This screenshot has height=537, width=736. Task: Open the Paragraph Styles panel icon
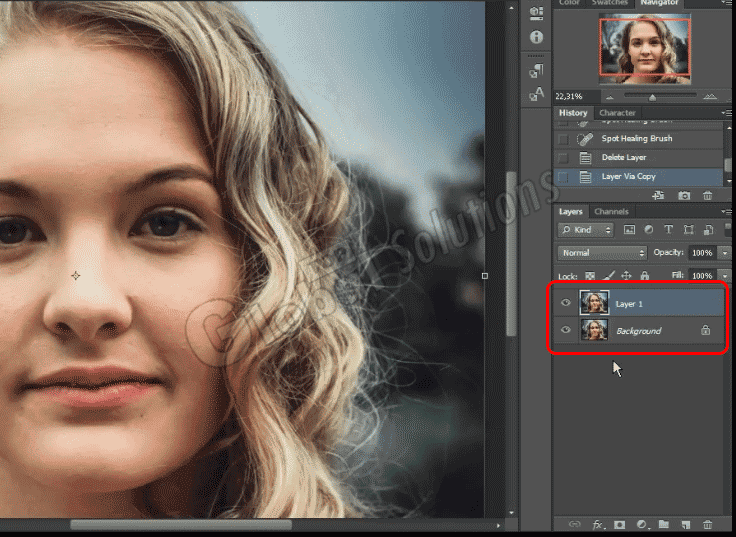pyautogui.click(x=536, y=71)
